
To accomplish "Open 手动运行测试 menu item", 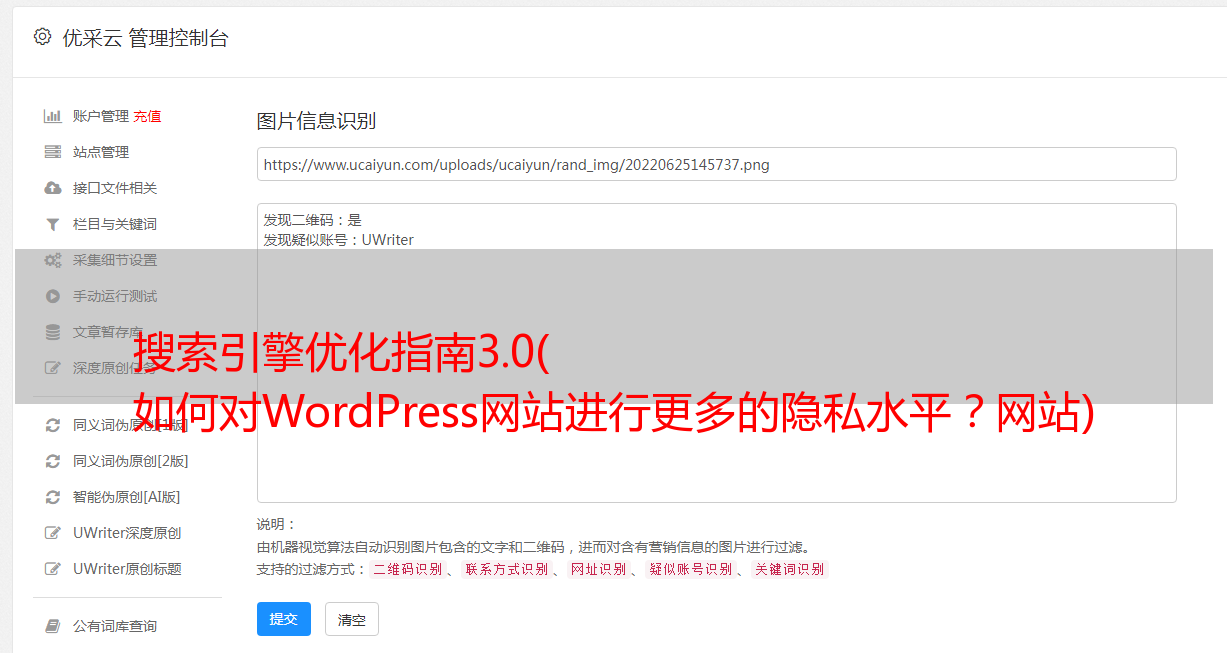I will coord(115,296).
